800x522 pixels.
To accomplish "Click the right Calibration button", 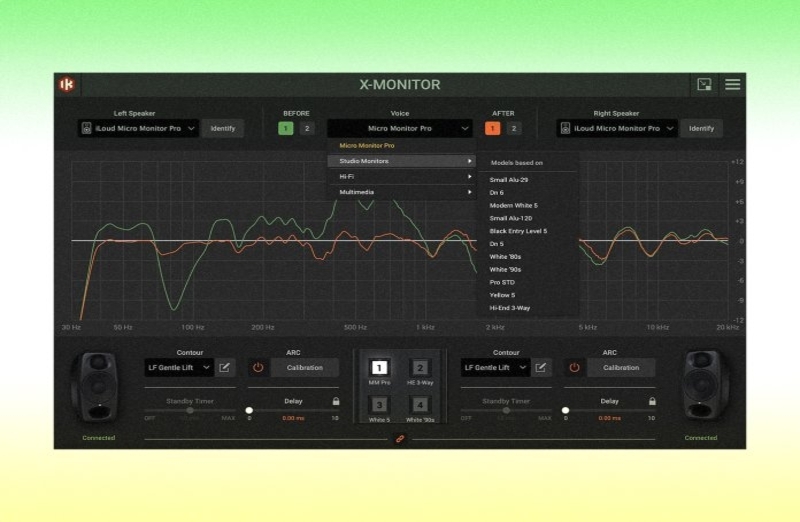I will pyautogui.click(x=621, y=367).
